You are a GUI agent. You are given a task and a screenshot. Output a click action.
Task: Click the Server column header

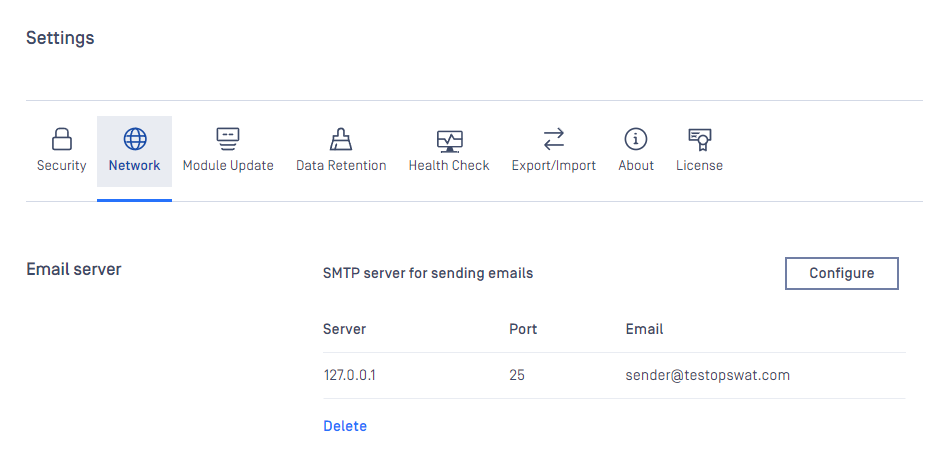tap(344, 329)
